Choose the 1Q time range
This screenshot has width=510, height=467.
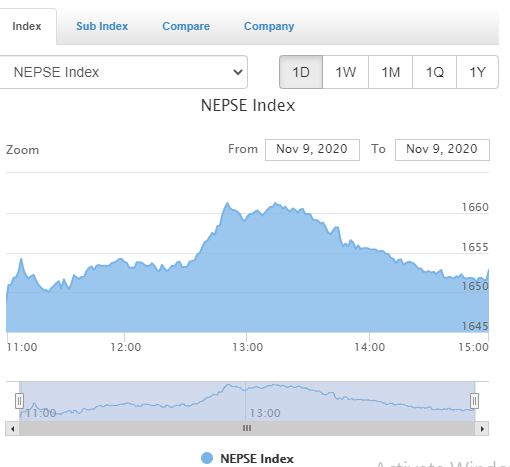point(434,72)
